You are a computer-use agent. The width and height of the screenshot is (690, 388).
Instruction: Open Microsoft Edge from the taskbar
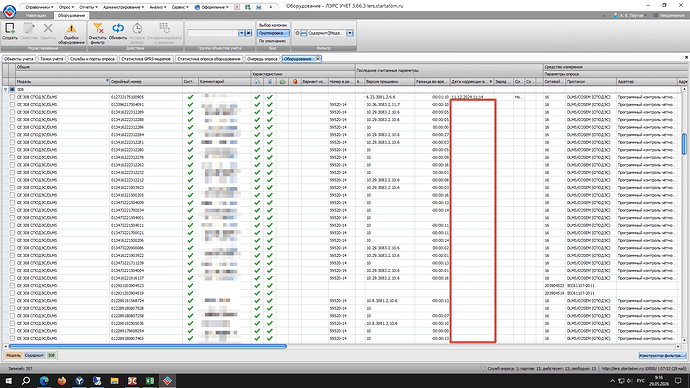44,381
